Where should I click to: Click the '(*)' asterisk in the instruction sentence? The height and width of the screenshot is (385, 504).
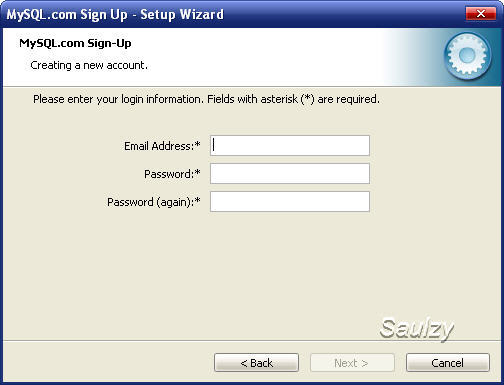tap(307, 99)
